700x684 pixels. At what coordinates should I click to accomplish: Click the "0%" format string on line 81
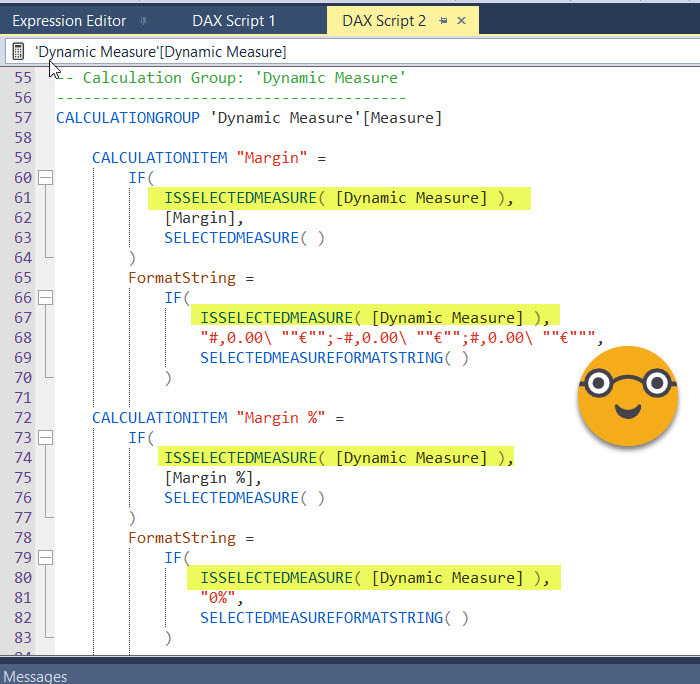click(x=220, y=598)
